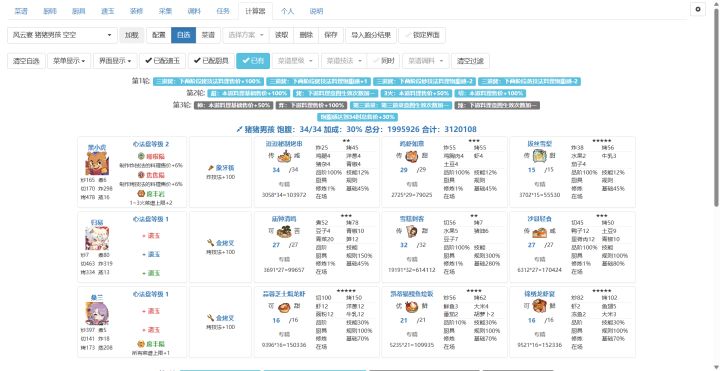Viewport: 720px width, 371px height.
Task: Click the purple-haired chef avatar in third row
Action: [97, 313]
